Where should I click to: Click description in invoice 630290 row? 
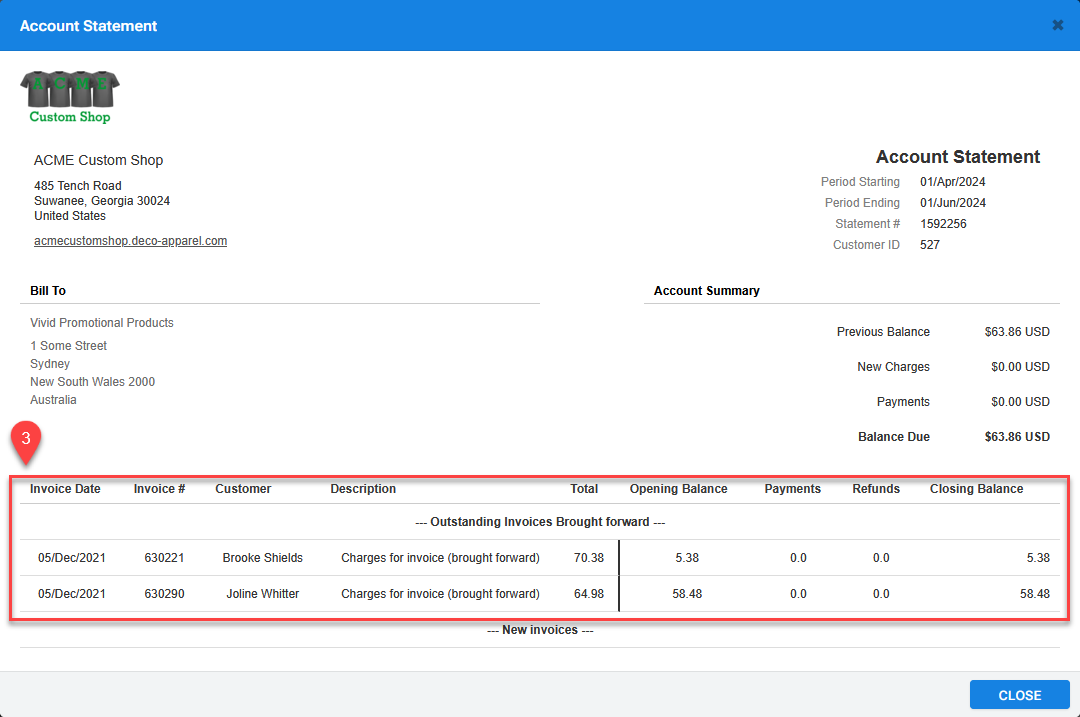pos(440,594)
